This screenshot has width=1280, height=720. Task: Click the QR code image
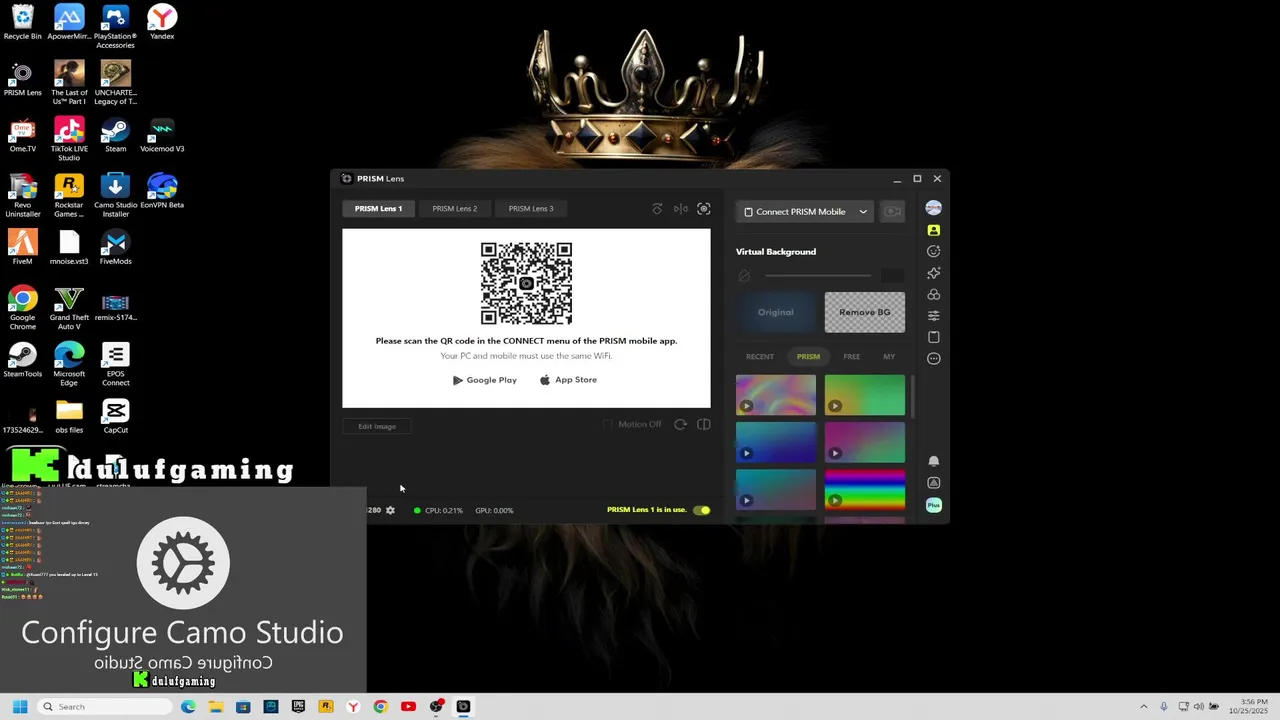(526, 283)
